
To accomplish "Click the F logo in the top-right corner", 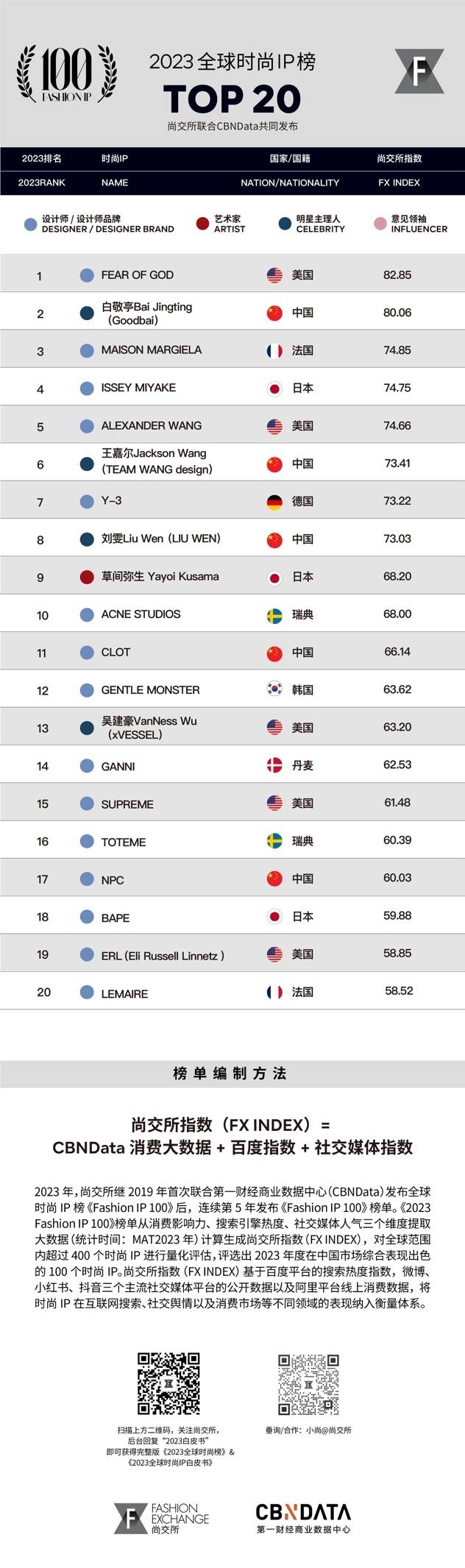I will coord(419,71).
